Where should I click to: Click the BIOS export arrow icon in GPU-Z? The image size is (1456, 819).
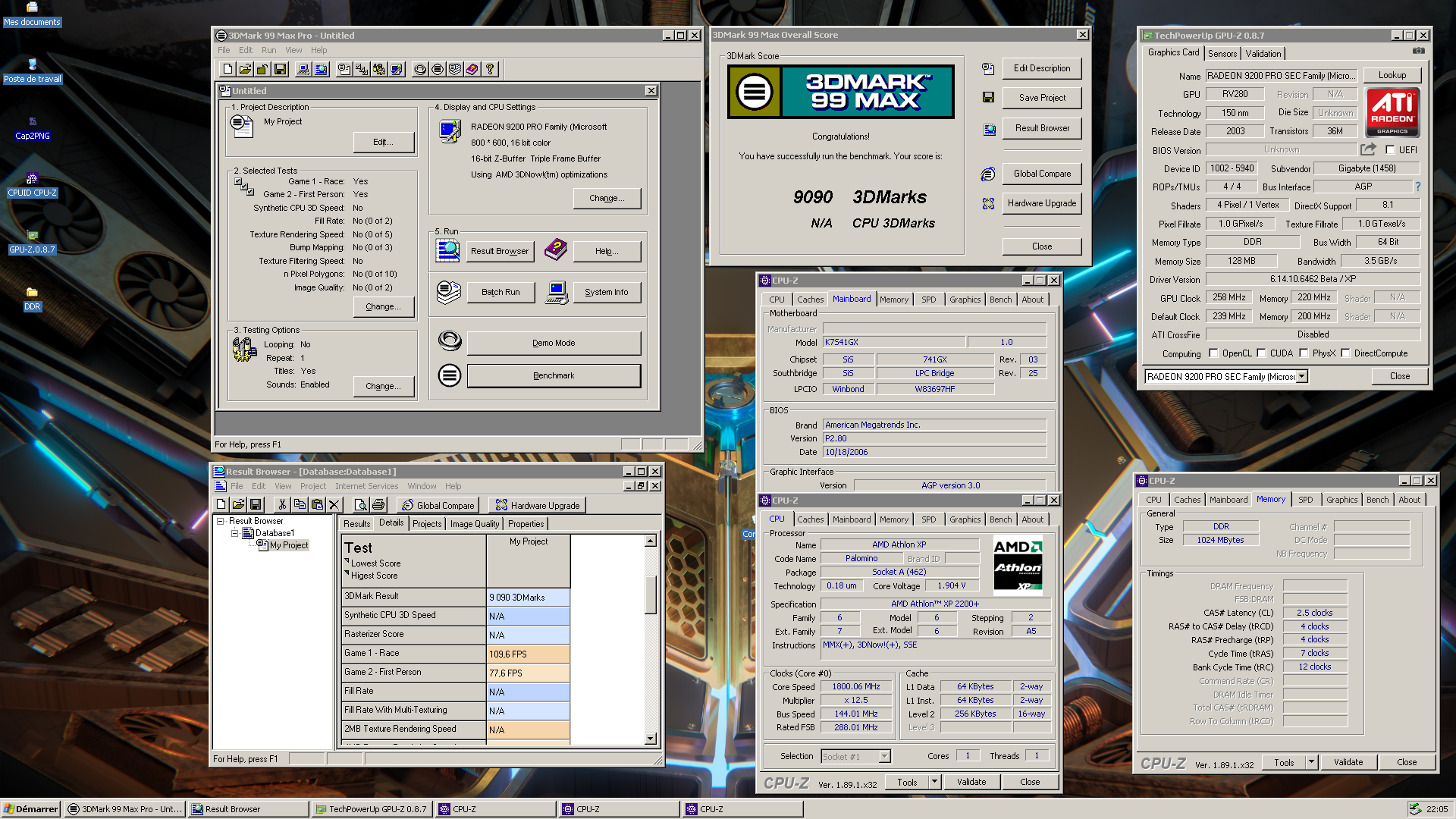1368,149
